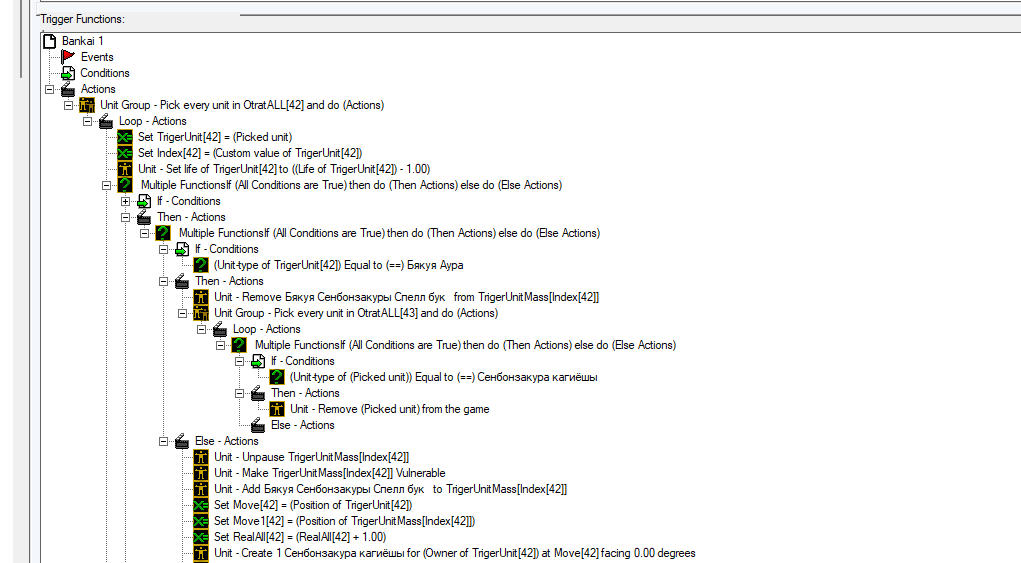This screenshot has width=1021, height=563.
Task: Collapse the innermost Multiple Functions If node
Action: tap(221, 346)
